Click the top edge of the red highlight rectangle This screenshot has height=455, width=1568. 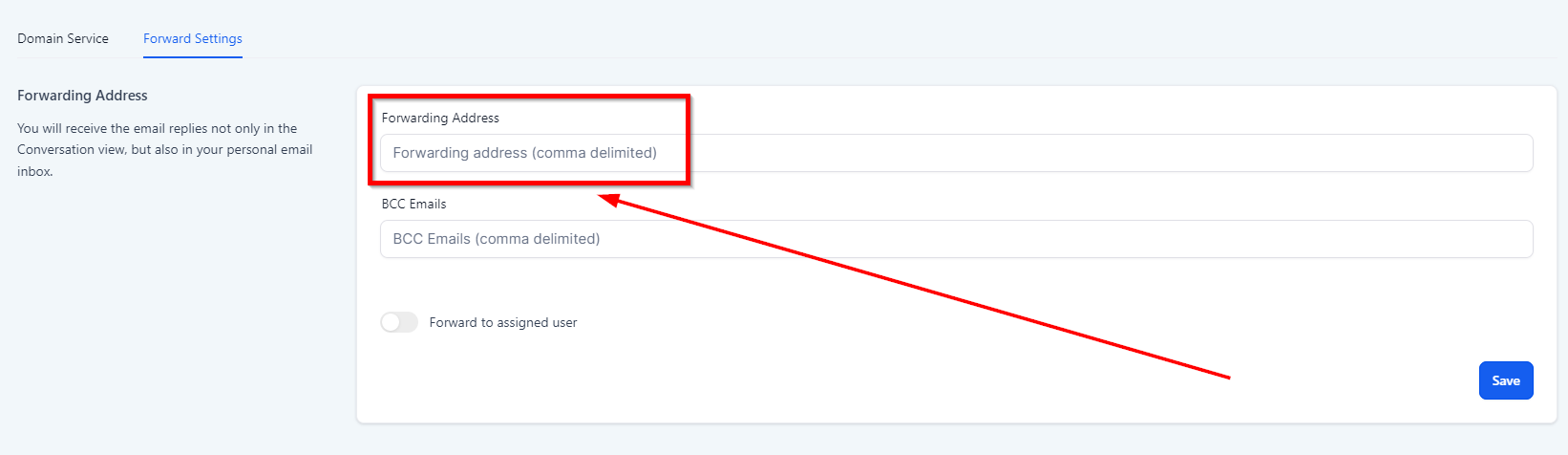[529, 97]
